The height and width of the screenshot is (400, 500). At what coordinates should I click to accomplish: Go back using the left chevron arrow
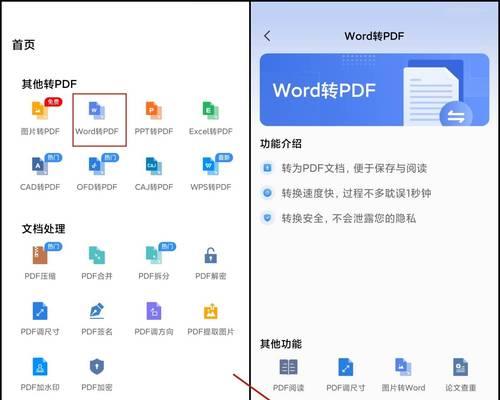[x=267, y=36]
